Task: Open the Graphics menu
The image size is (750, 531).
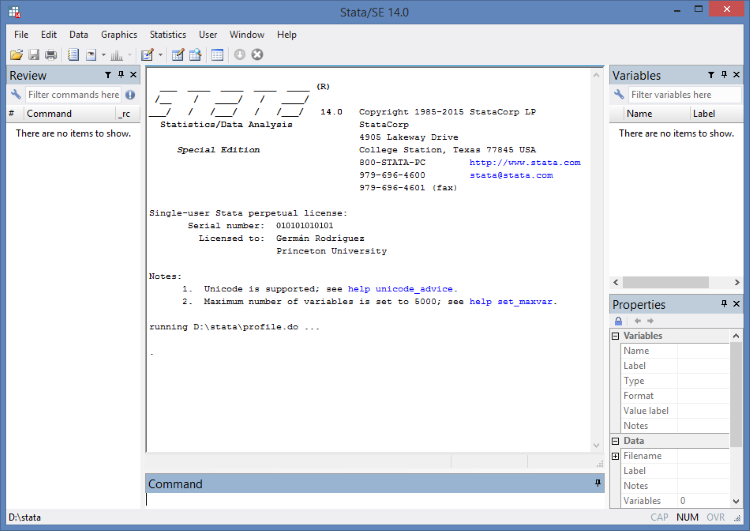Action: pyautogui.click(x=119, y=34)
